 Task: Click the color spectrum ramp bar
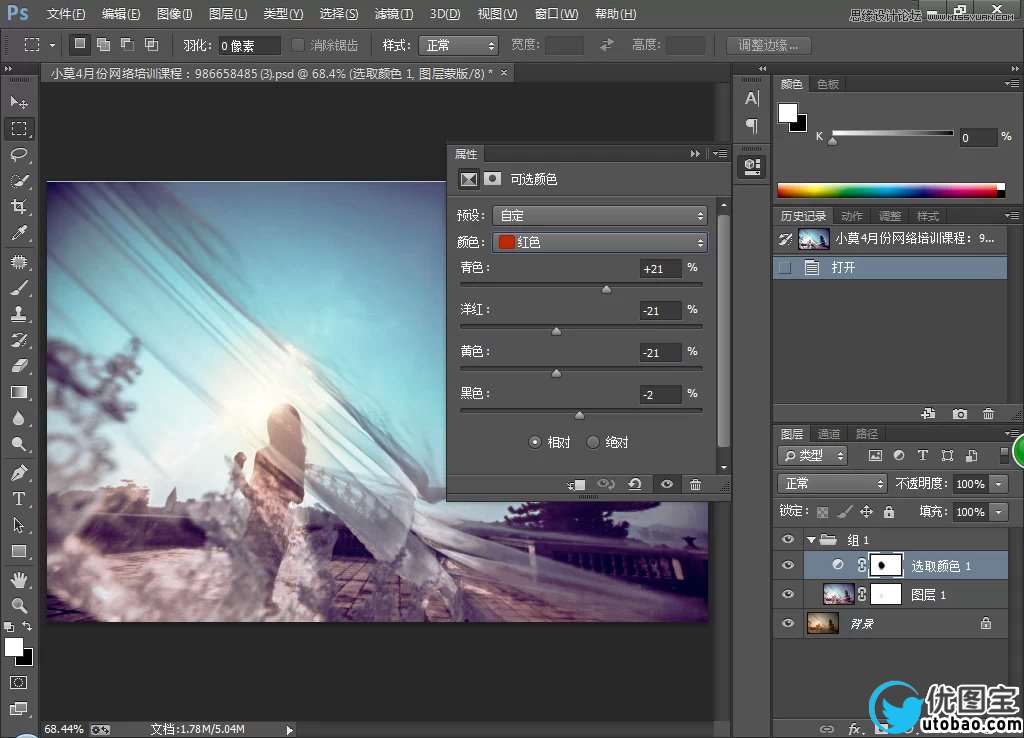click(x=891, y=190)
